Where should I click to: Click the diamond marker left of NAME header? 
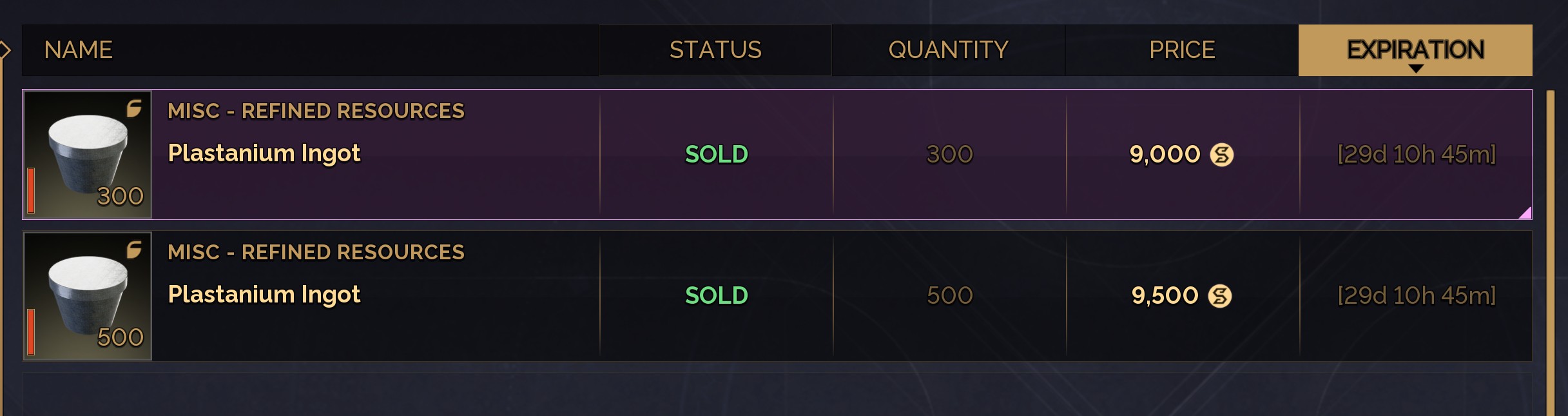pos(5,50)
